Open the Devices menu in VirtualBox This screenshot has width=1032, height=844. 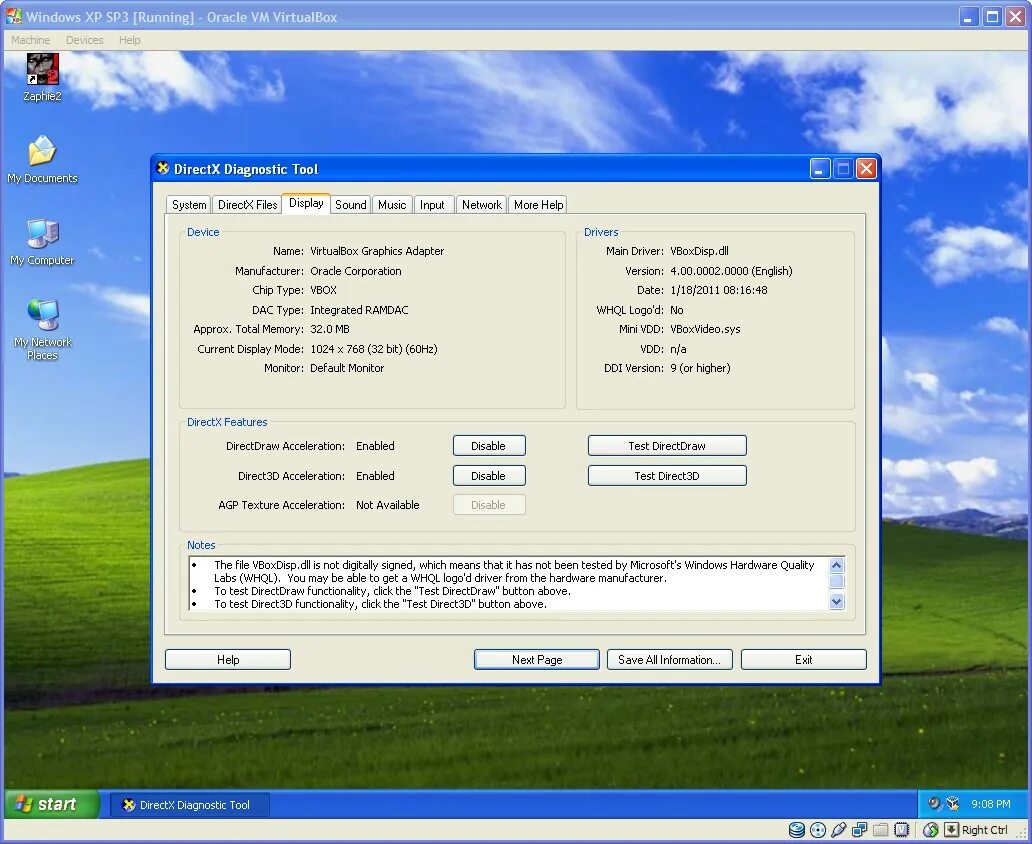[x=84, y=40]
